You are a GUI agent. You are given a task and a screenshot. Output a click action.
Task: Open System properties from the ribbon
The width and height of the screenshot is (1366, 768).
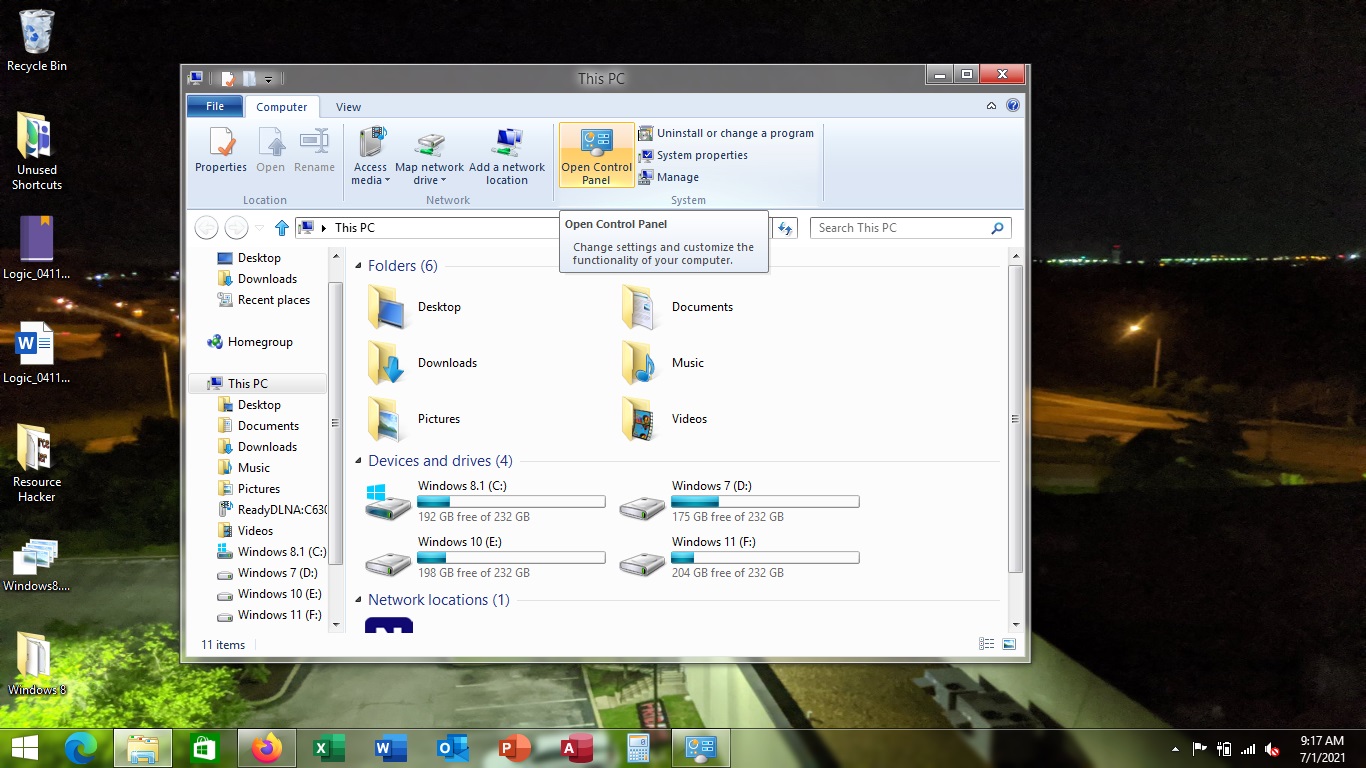pyautogui.click(x=701, y=155)
